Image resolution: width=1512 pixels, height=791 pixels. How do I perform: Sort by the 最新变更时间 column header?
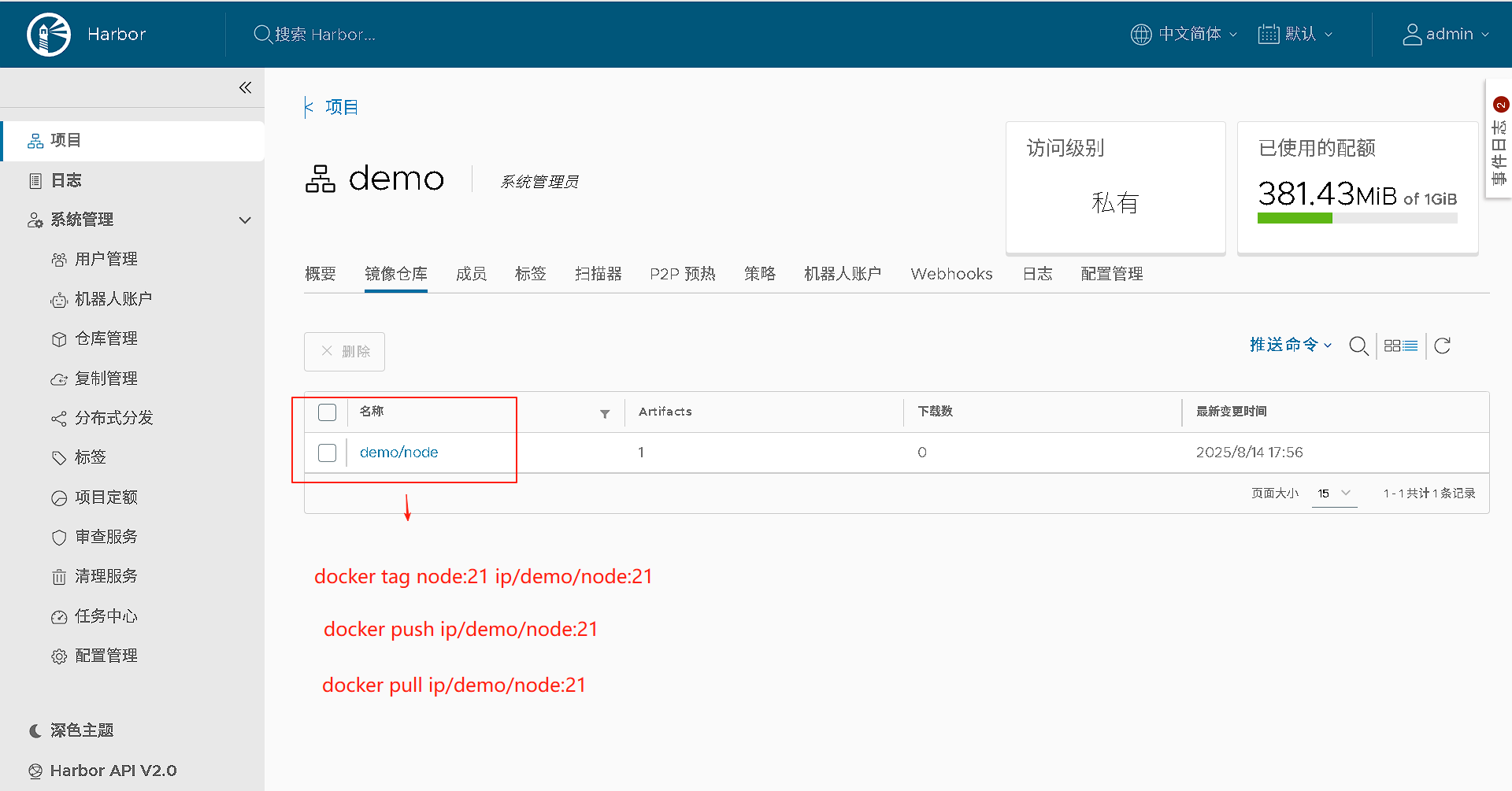coord(1232,412)
